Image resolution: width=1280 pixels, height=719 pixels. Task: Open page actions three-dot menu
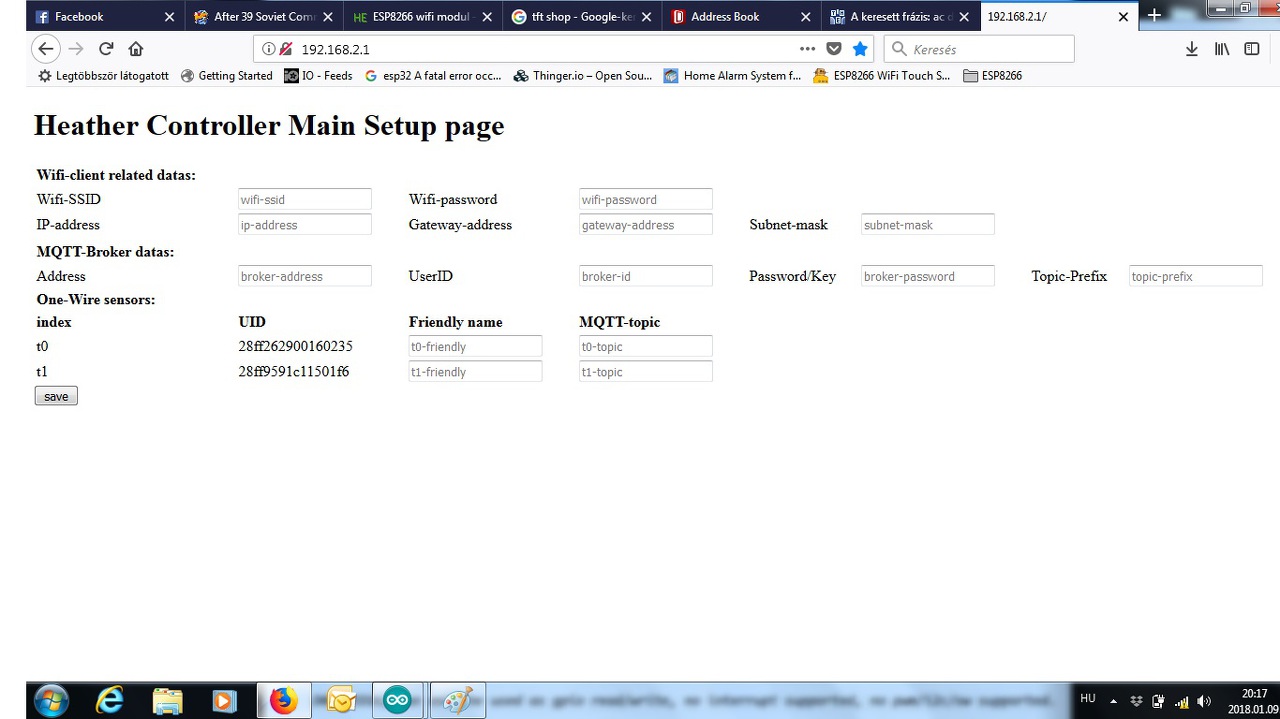tap(808, 49)
